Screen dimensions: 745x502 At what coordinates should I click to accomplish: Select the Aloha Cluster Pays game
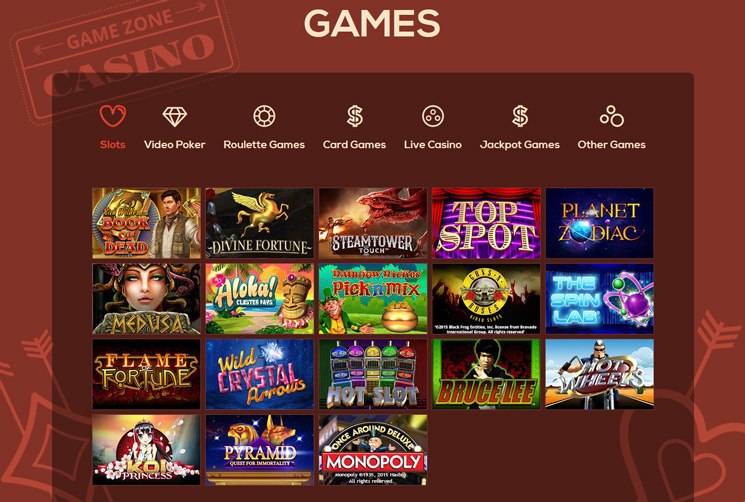point(259,299)
